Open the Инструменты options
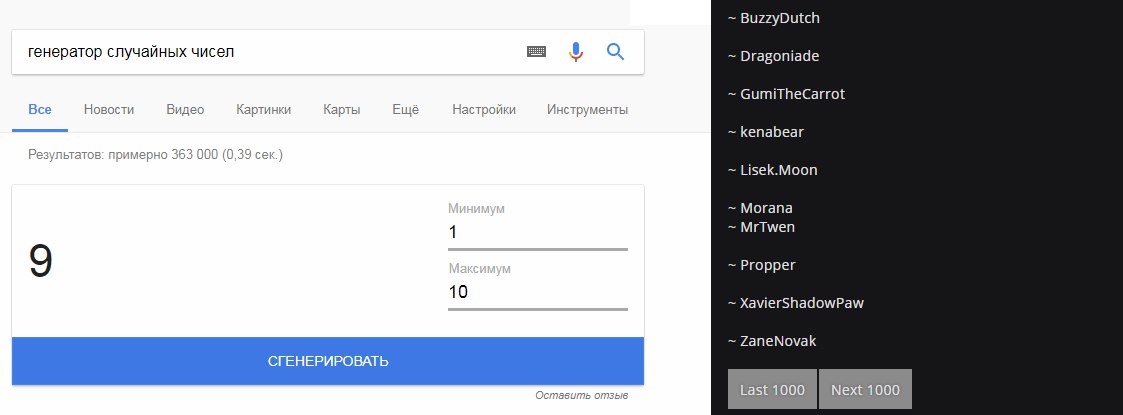 (587, 110)
